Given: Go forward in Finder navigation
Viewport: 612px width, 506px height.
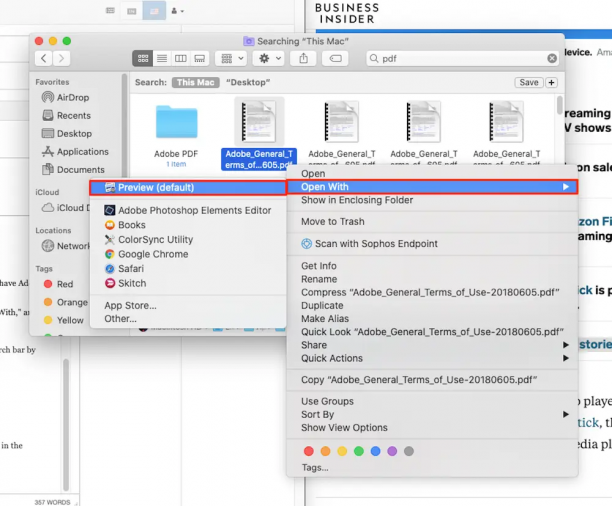Looking at the screenshot, I should (x=62, y=59).
